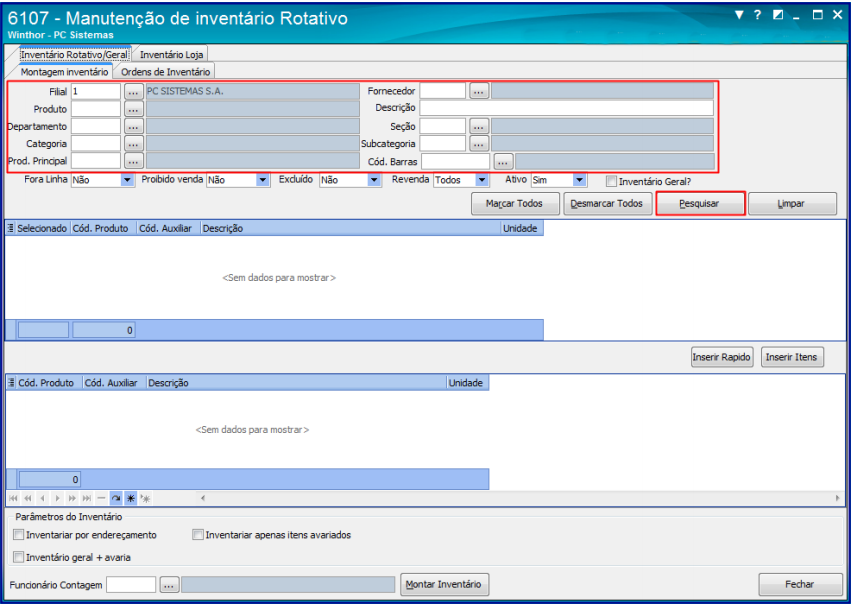
Task: Open upper grid column chooser icon beside Selecionado
Action: pyautogui.click(x=10, y=228)
